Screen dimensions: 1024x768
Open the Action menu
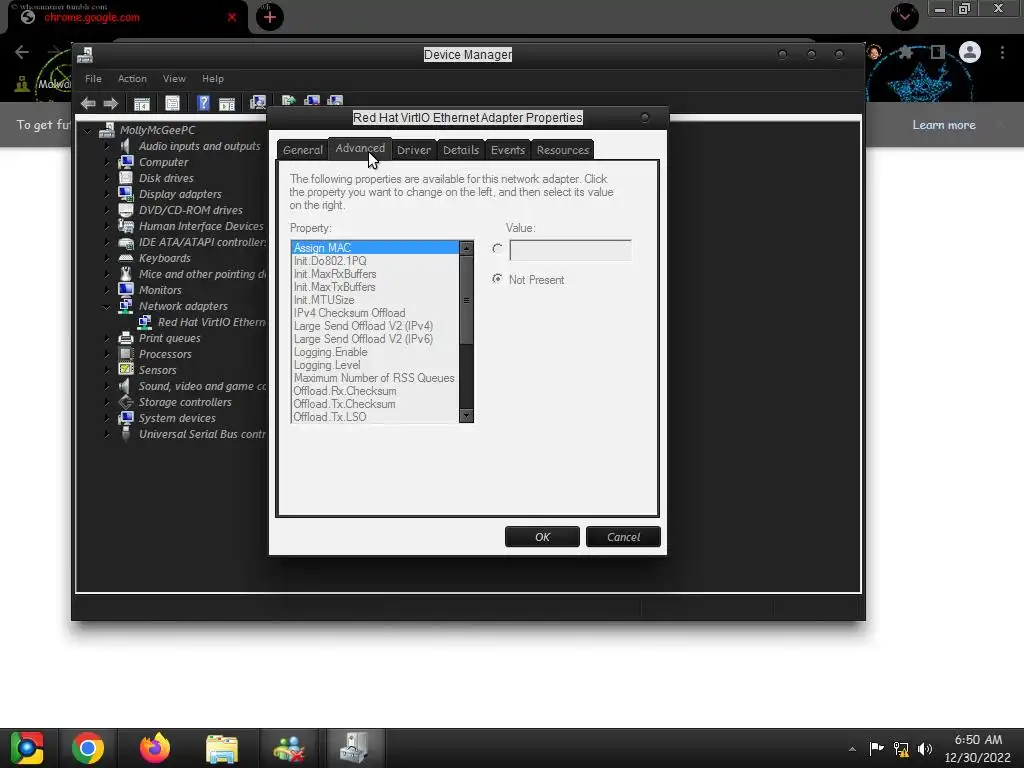tap(132, 78)
